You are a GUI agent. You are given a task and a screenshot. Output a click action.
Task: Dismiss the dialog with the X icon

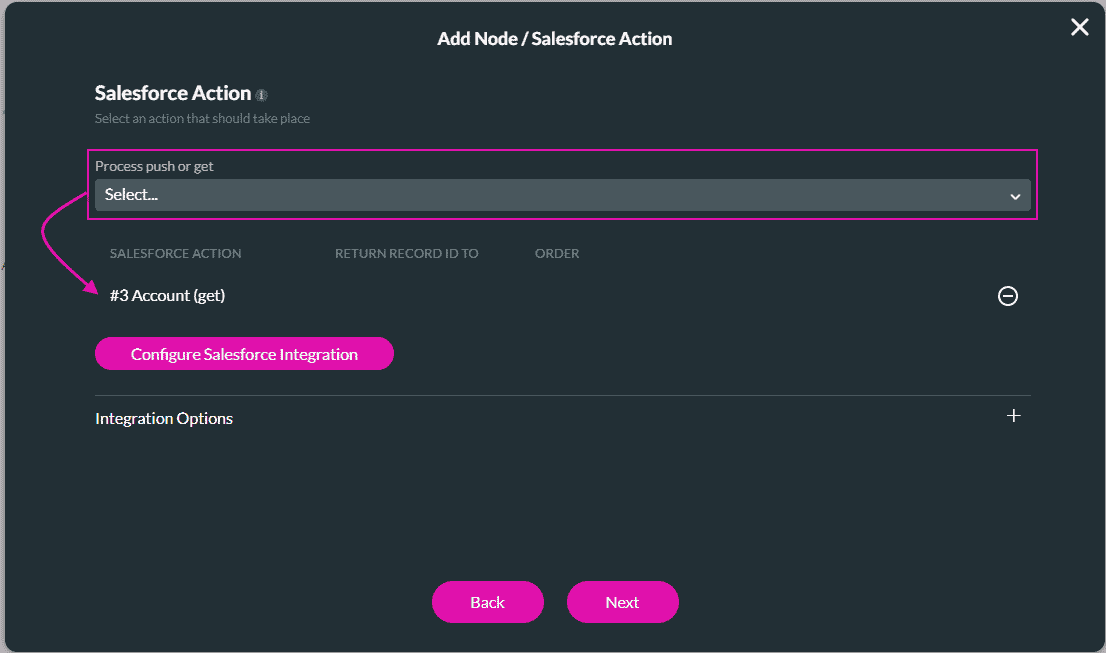(1079, 27)
